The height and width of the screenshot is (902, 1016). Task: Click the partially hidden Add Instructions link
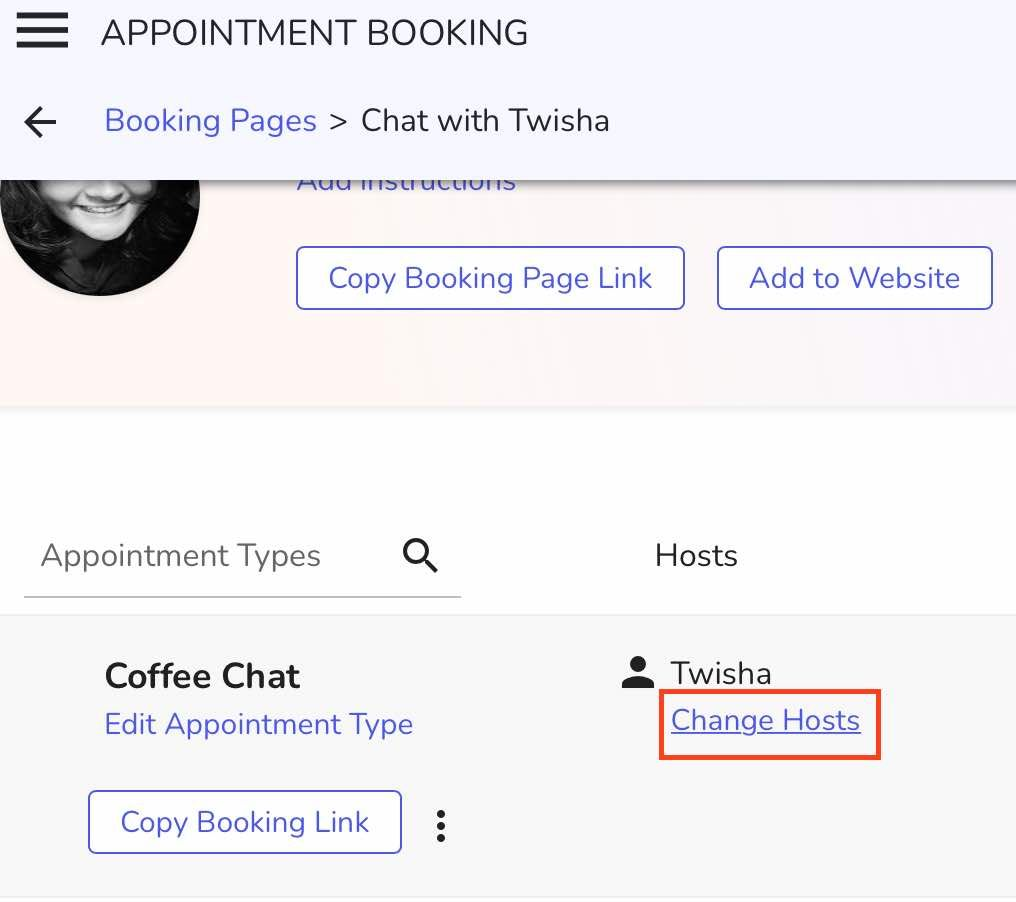406,186
